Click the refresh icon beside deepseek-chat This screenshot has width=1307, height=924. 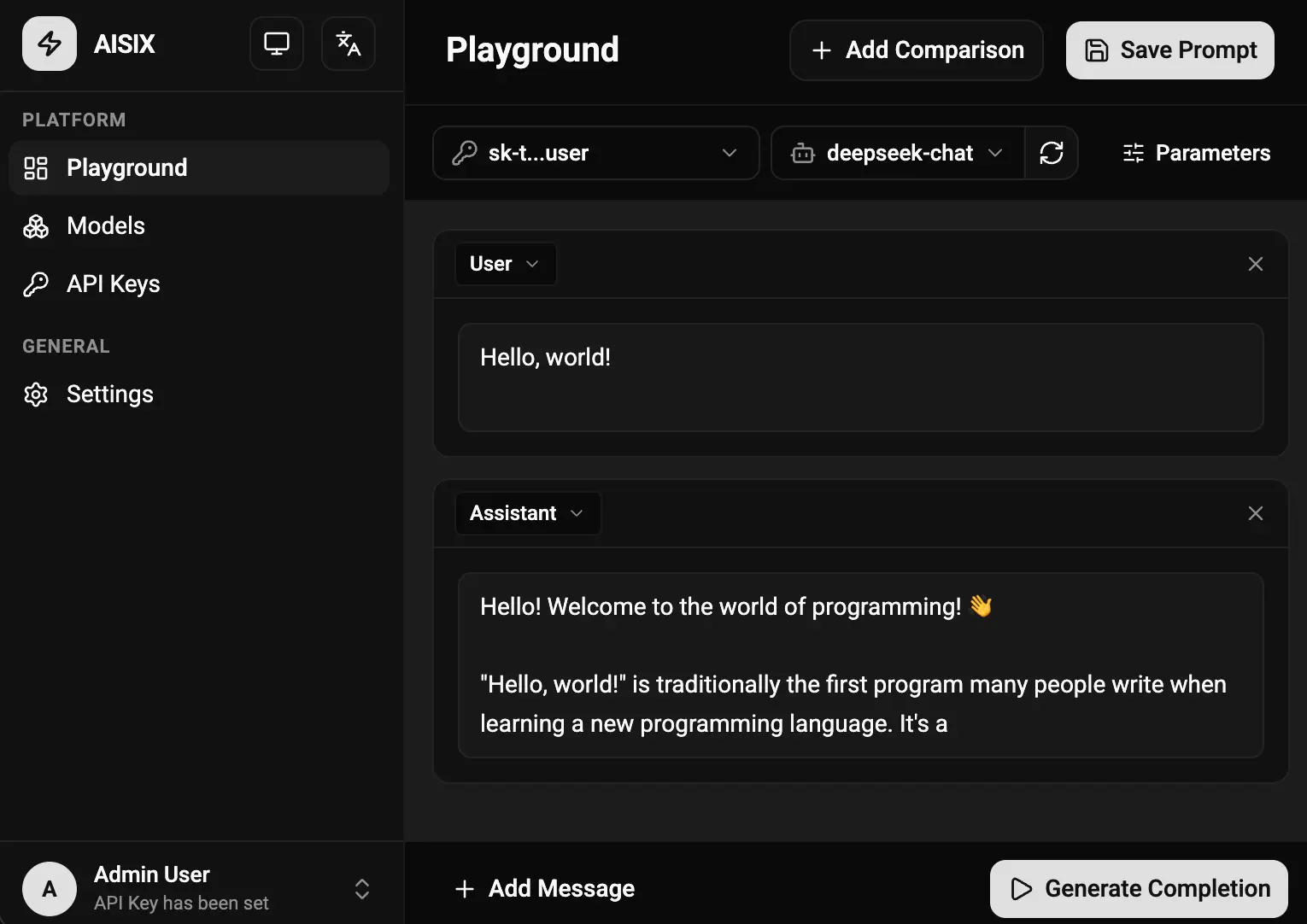[x=1052, y=153]
